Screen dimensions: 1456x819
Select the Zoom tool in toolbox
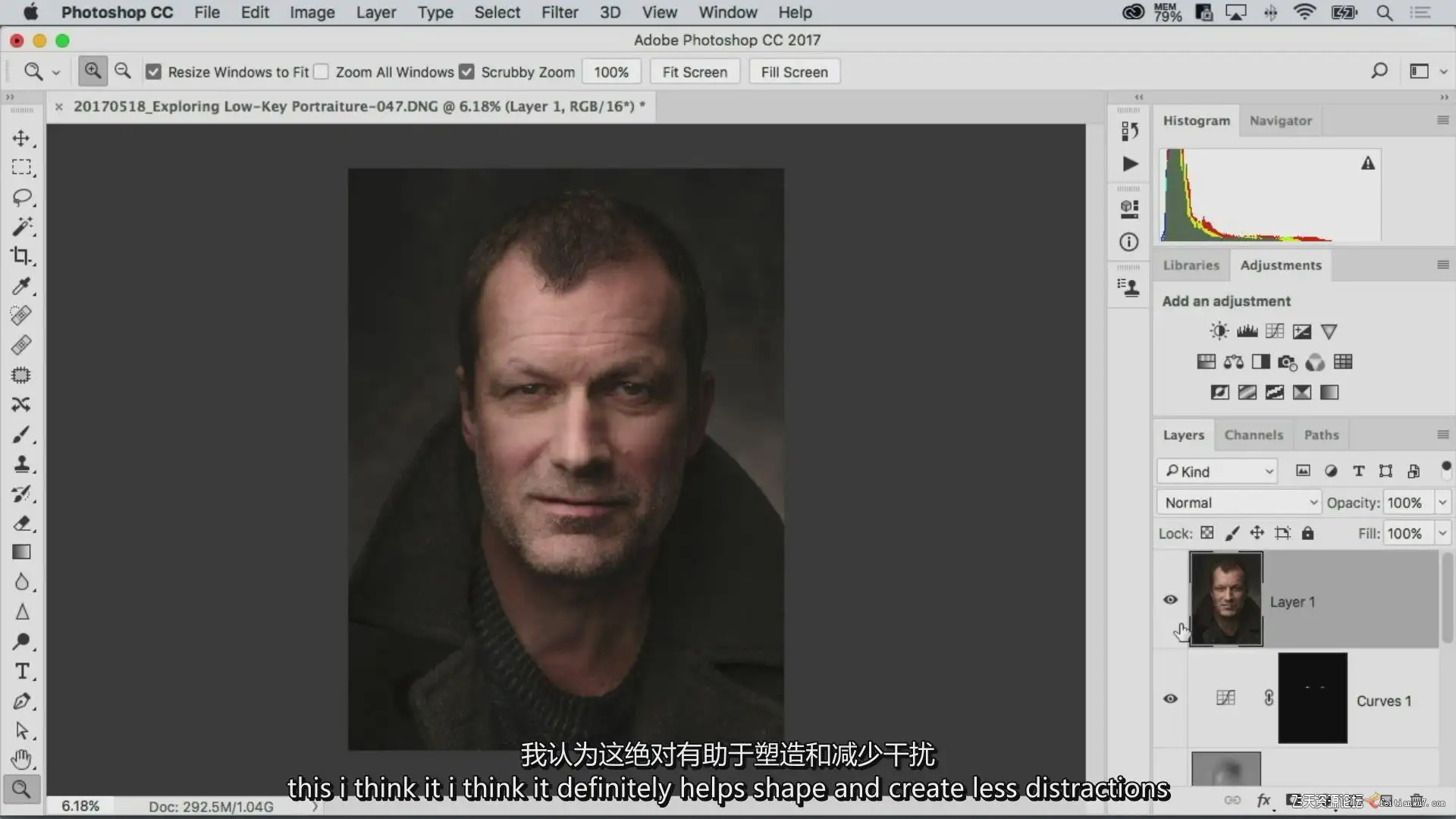(x=21, y=789)
